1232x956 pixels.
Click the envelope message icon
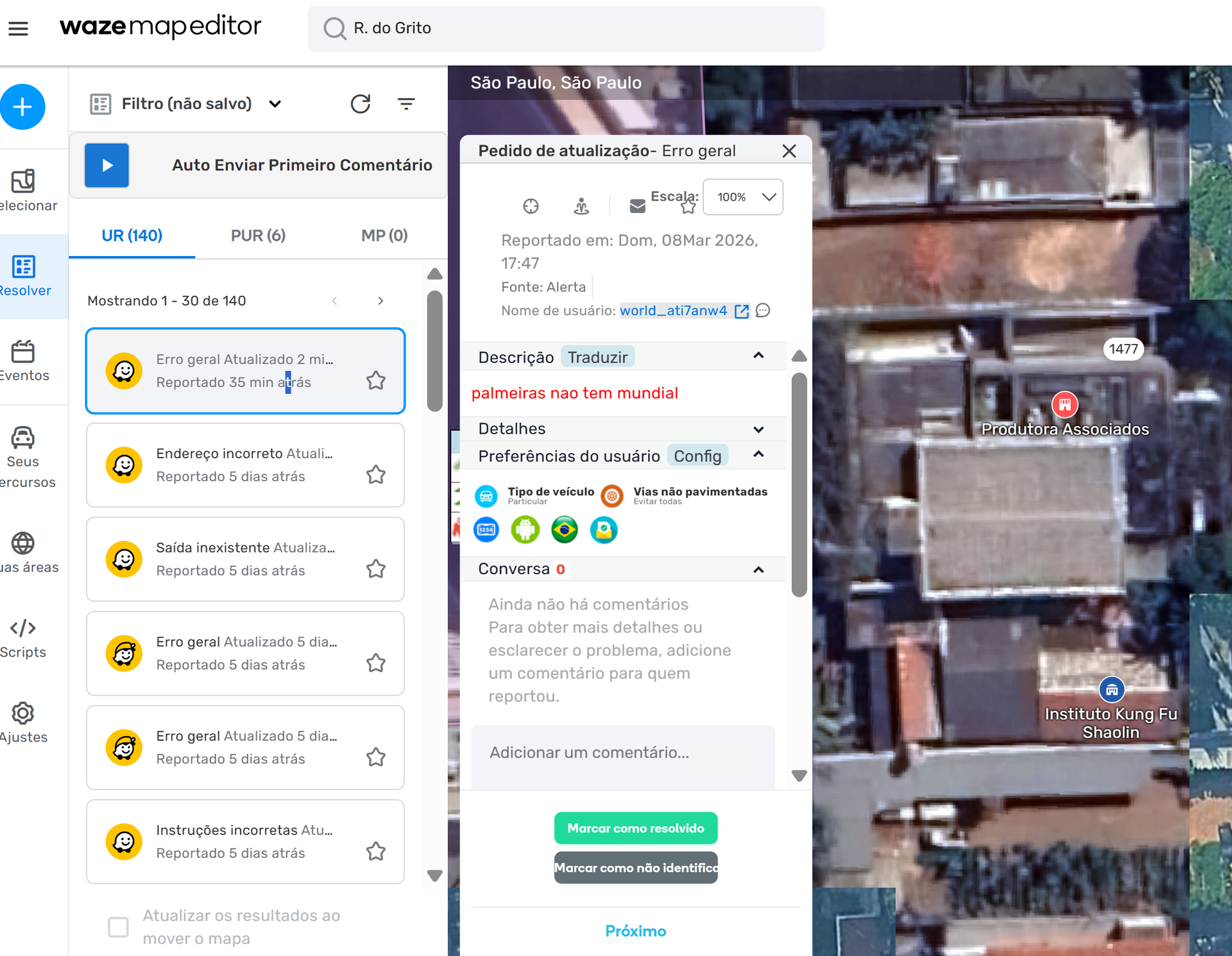(x=637, y=206)
